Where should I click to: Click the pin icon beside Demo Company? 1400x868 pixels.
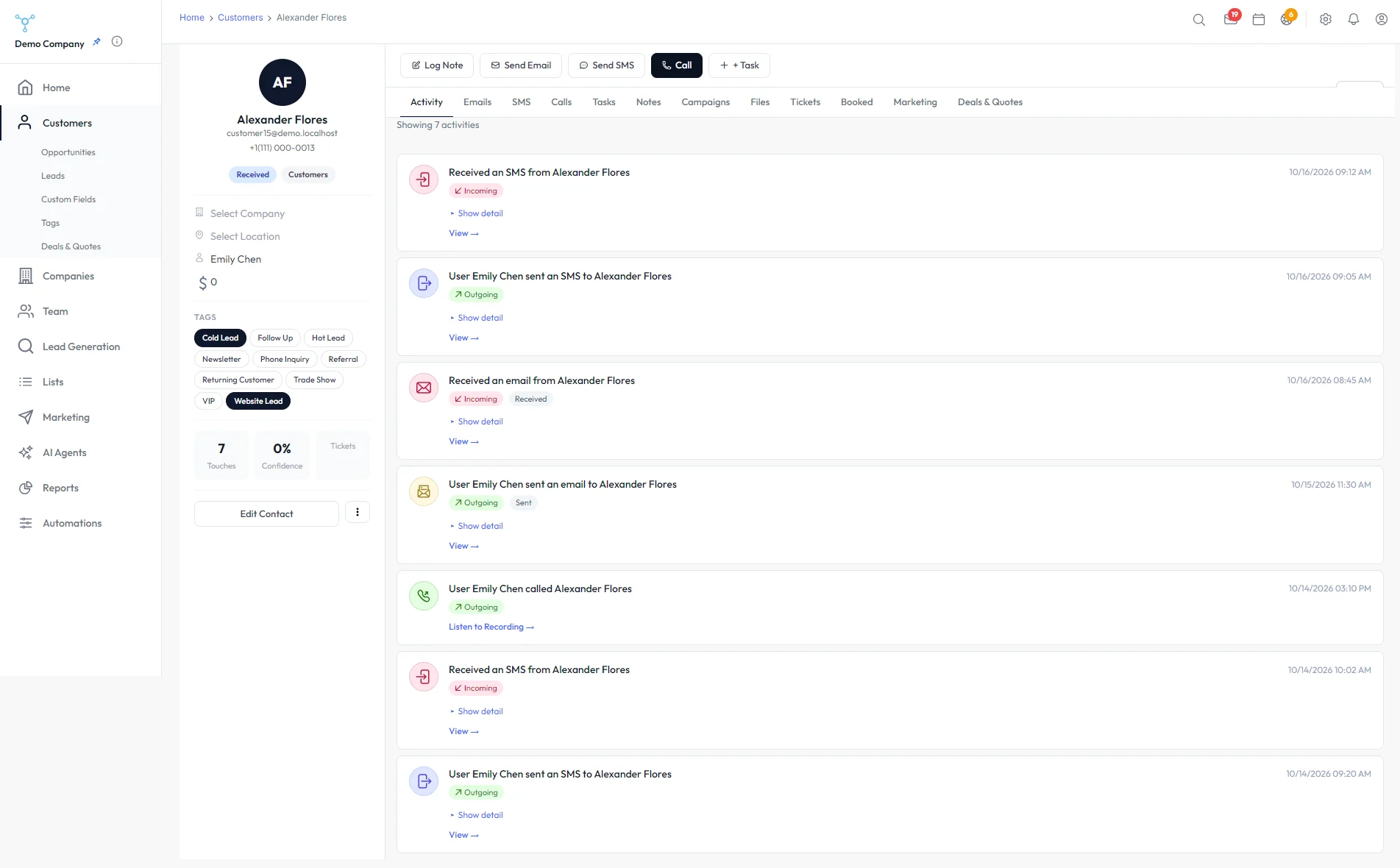coord(96,42)
